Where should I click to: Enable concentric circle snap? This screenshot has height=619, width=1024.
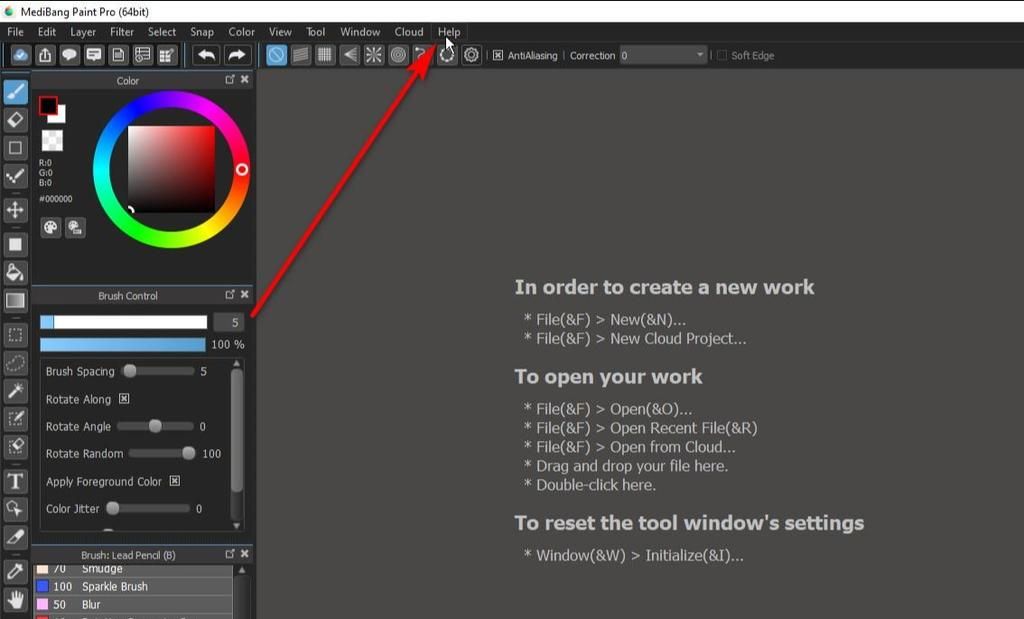[x=398, y=56]
